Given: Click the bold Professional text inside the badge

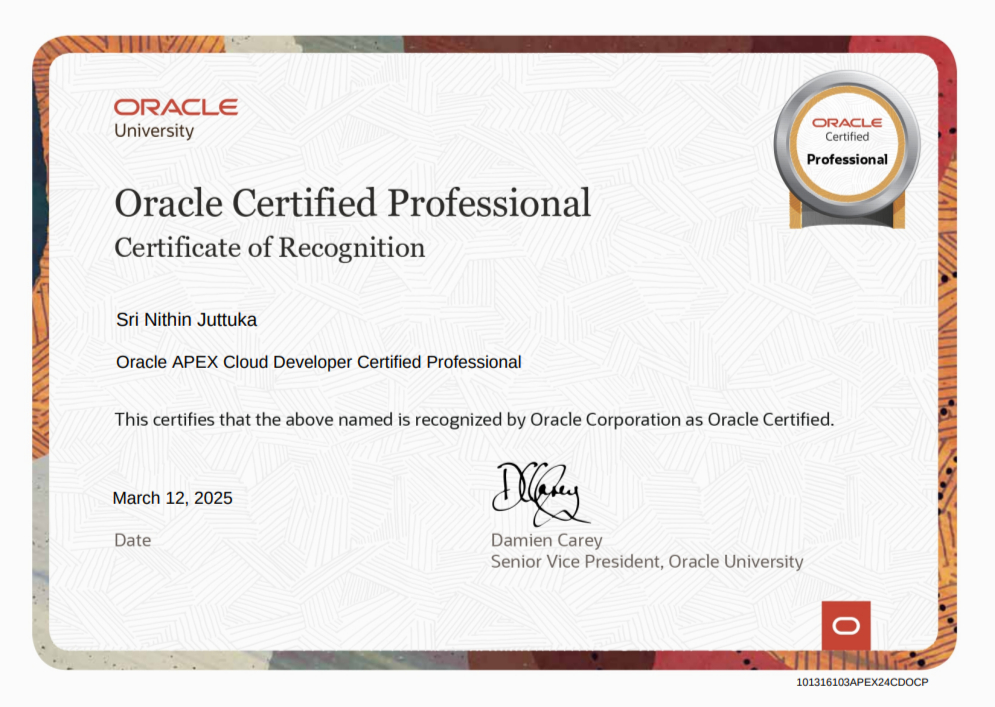Looking at the screenshot, I should pyautogui.click(x=846, y=159).
